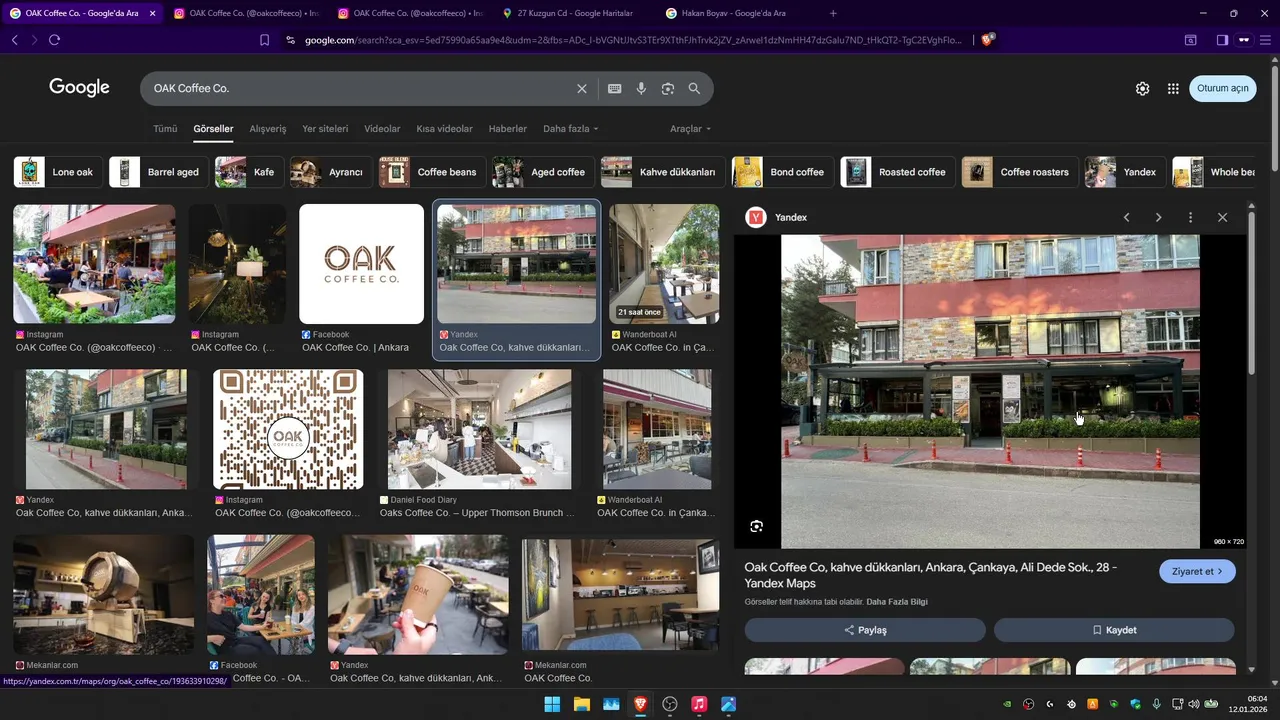The image size is (1280, 720).
Task: Click the Kaydet save button
Action: coord(1114,630)
